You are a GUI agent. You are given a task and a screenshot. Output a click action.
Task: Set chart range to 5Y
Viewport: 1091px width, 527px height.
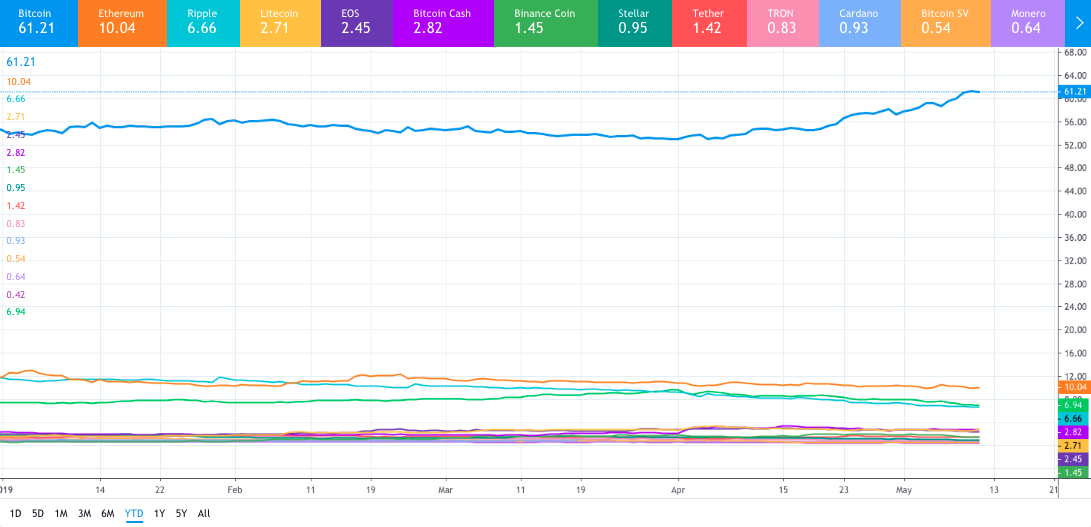click(182, 514)
